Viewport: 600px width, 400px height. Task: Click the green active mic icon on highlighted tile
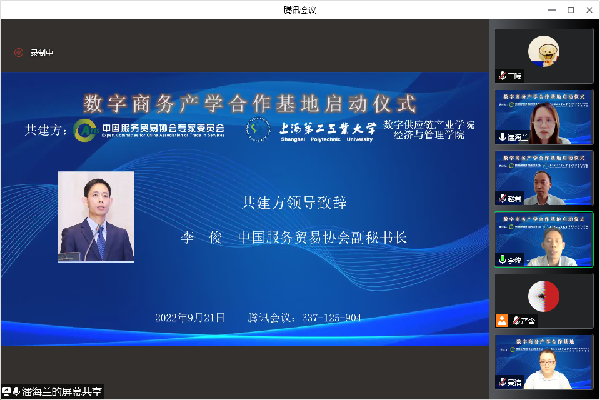(x=502, y=258)
